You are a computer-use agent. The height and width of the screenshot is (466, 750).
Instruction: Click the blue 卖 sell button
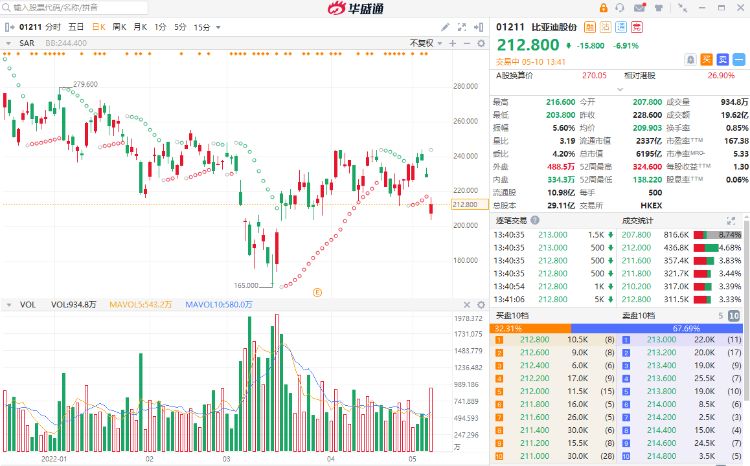pos(722,60)
